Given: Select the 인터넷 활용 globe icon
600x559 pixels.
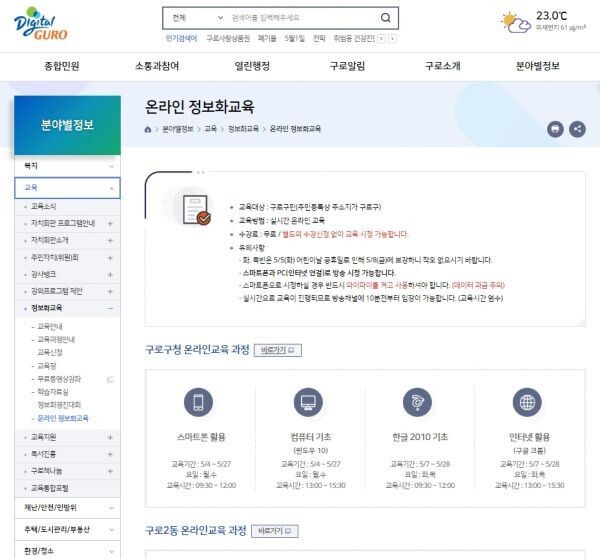Looking at the screenshot, I should (x=527, y=403).
